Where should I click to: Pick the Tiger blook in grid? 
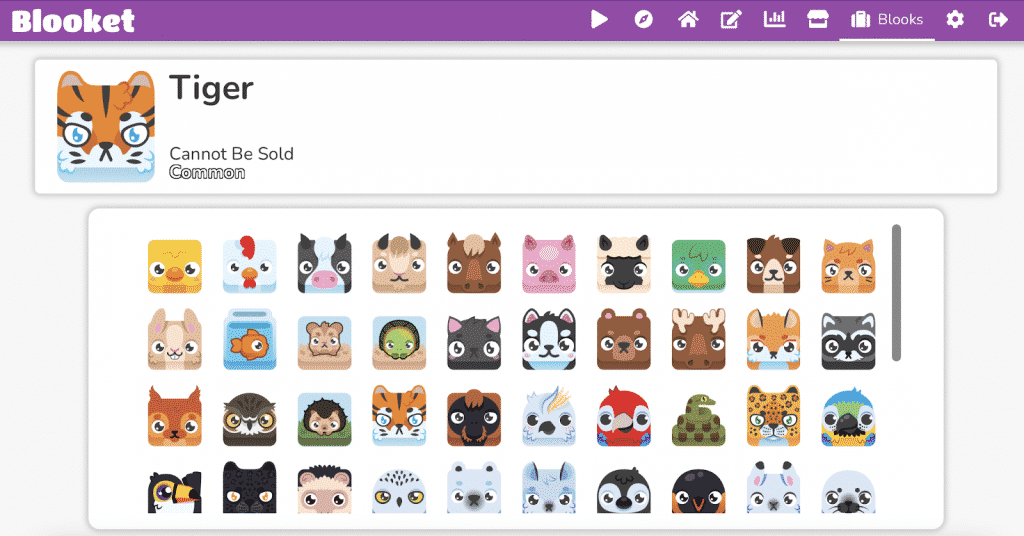pos(399,416)
